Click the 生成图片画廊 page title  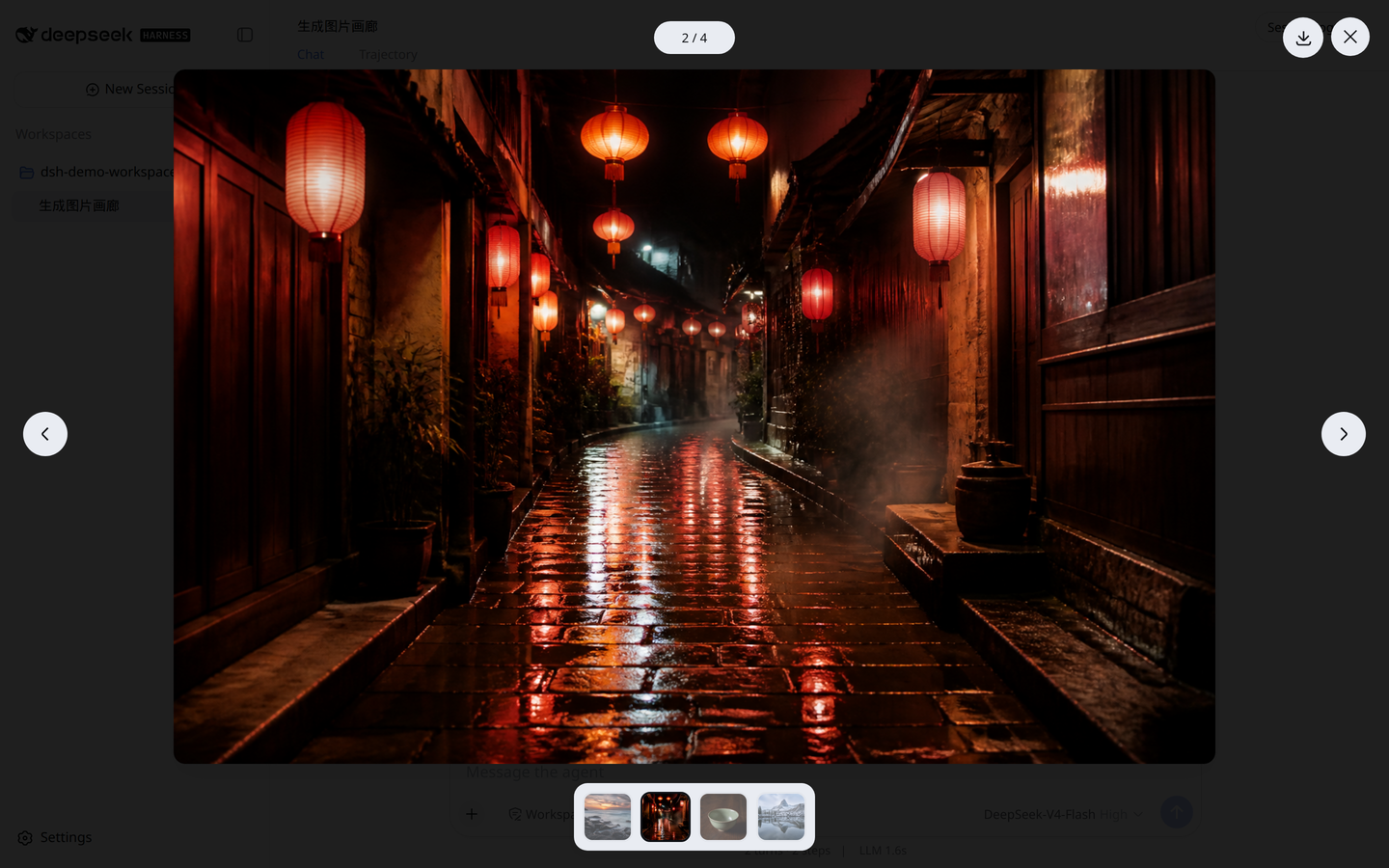coord(338,26)
